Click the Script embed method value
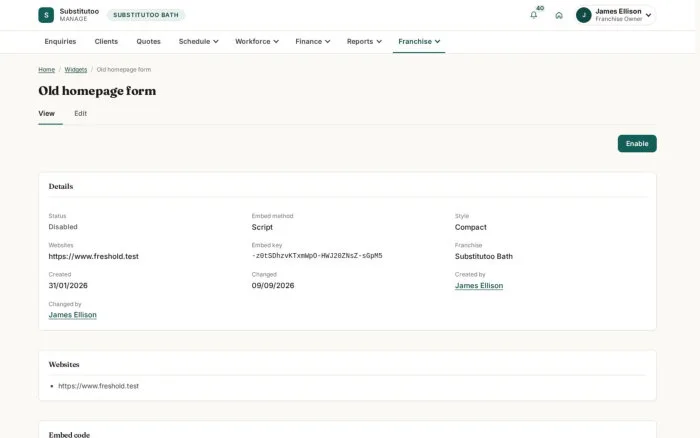 point(262,227)
